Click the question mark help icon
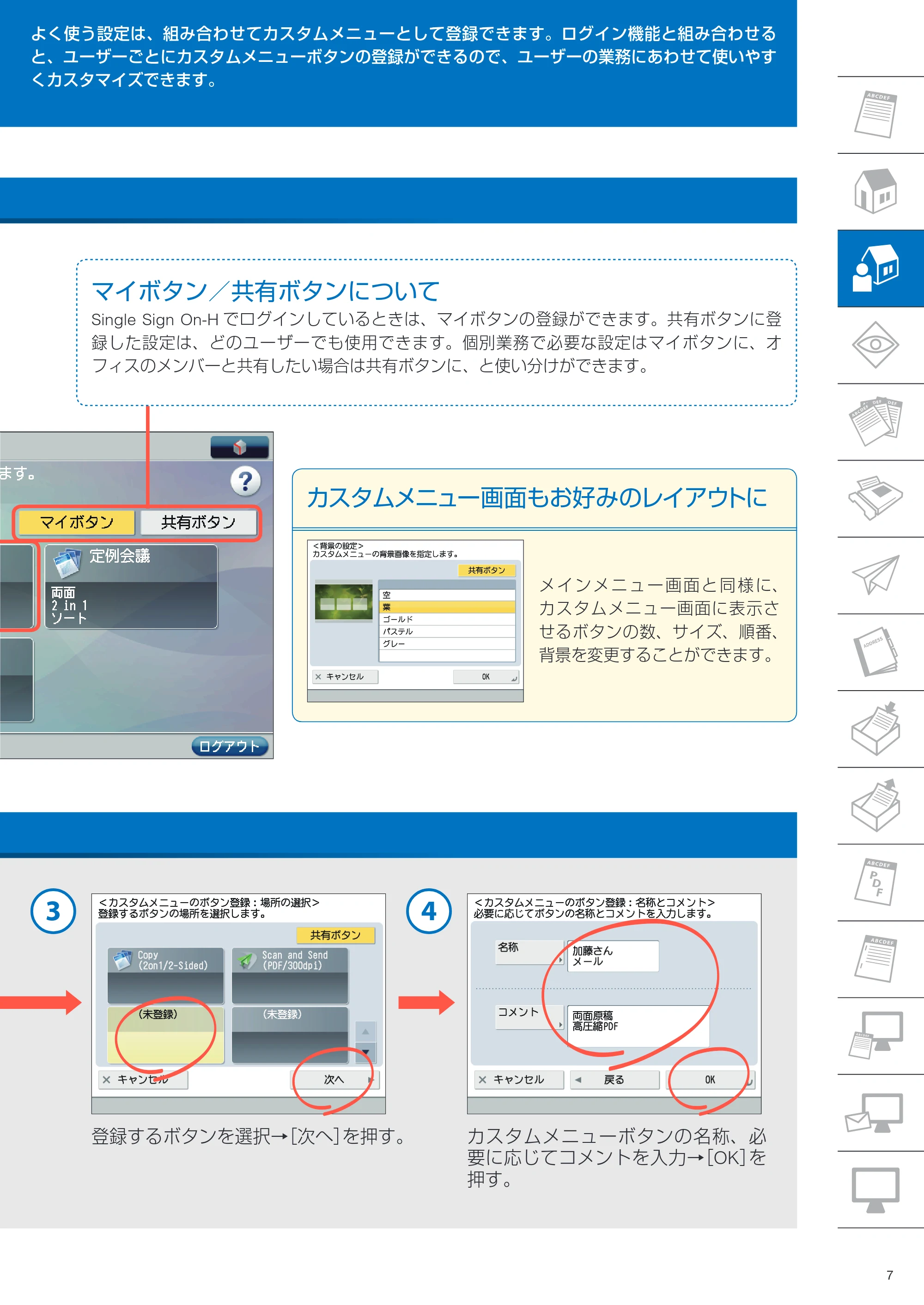Image resolution: width=924 pixels, height=1305 pixels. pos(245,481)
